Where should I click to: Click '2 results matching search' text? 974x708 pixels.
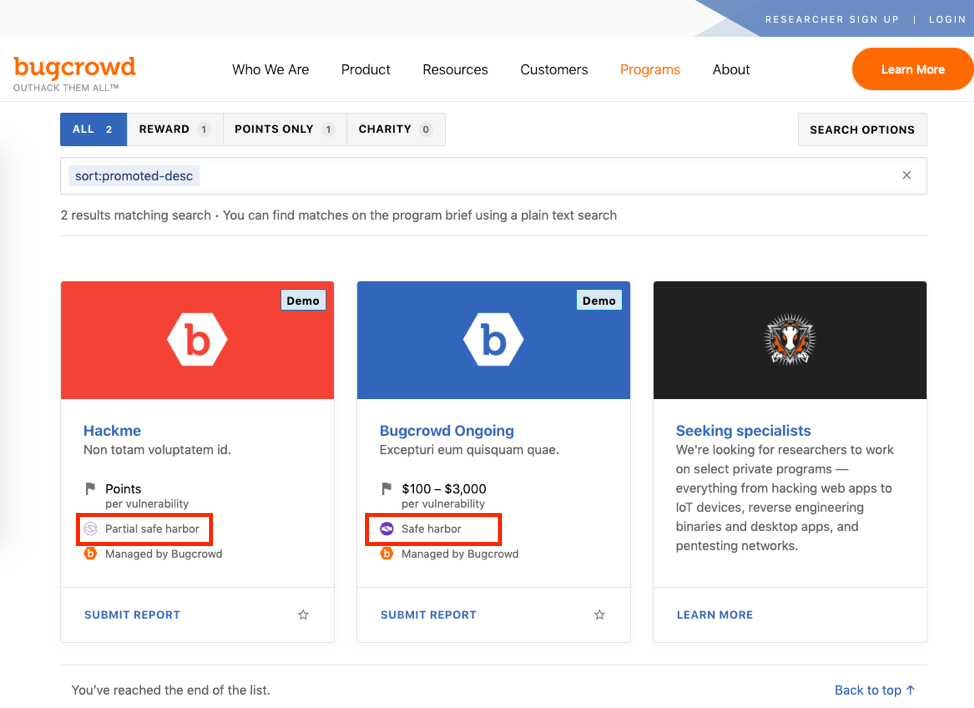(x=135, y=215)
